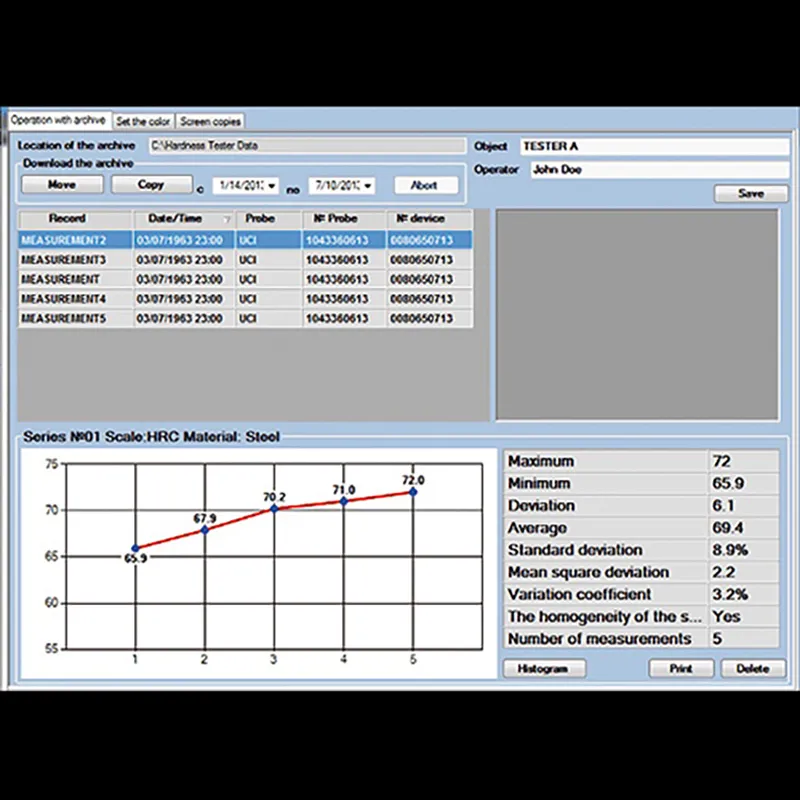Viewport: 800px width, 800px height.
Task: Delete the selected measurement record
Action: click(753, 668)
